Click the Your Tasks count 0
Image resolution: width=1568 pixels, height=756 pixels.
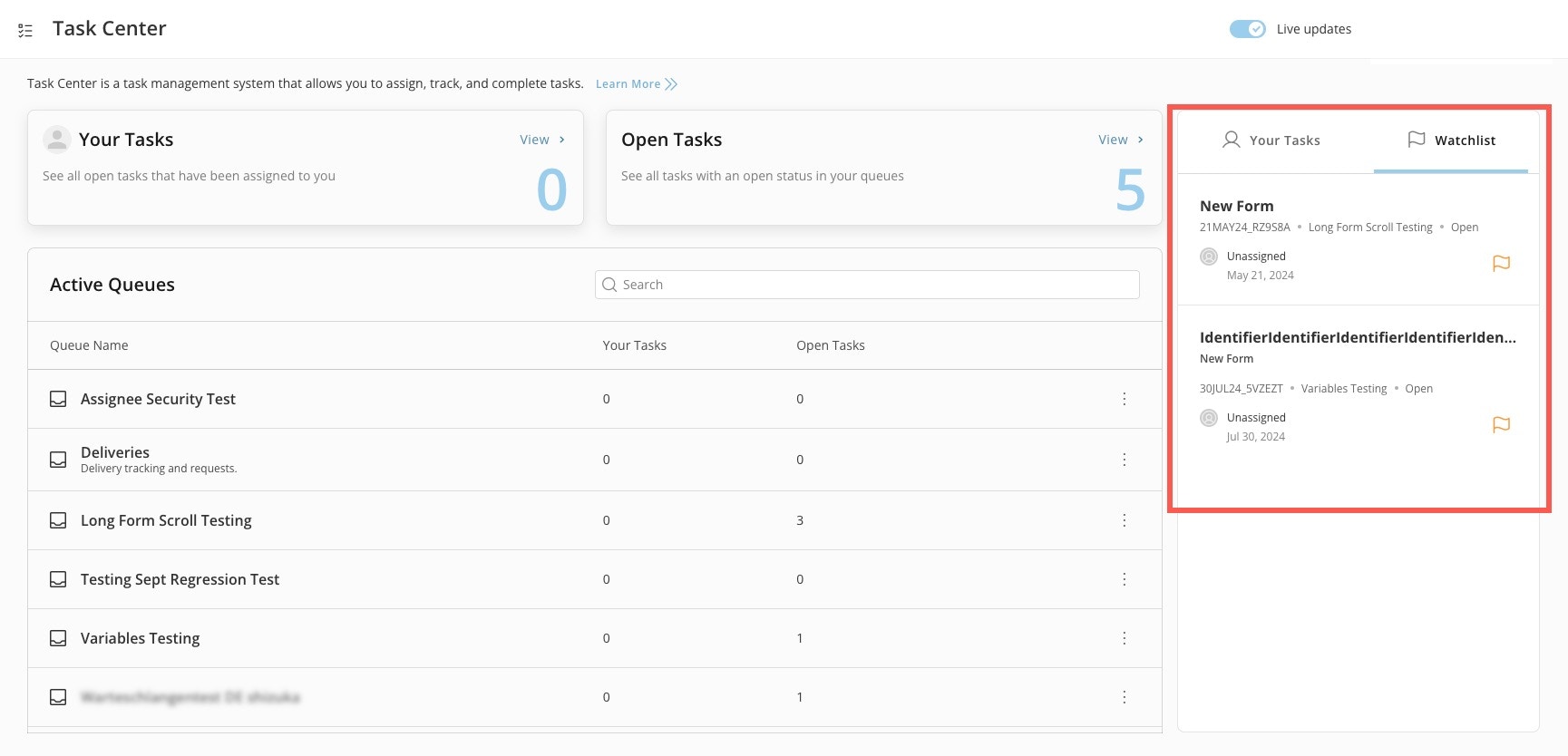[551, 190]
